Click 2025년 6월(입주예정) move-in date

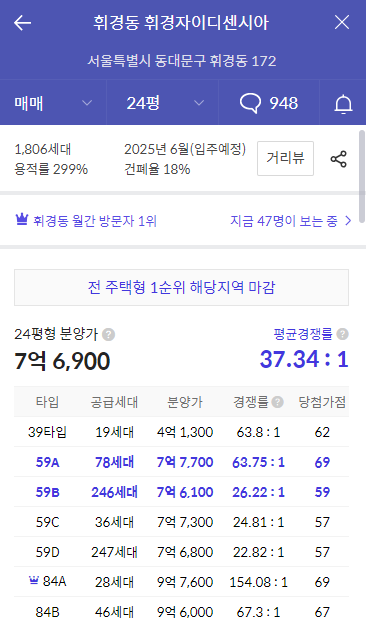(185, 149)
